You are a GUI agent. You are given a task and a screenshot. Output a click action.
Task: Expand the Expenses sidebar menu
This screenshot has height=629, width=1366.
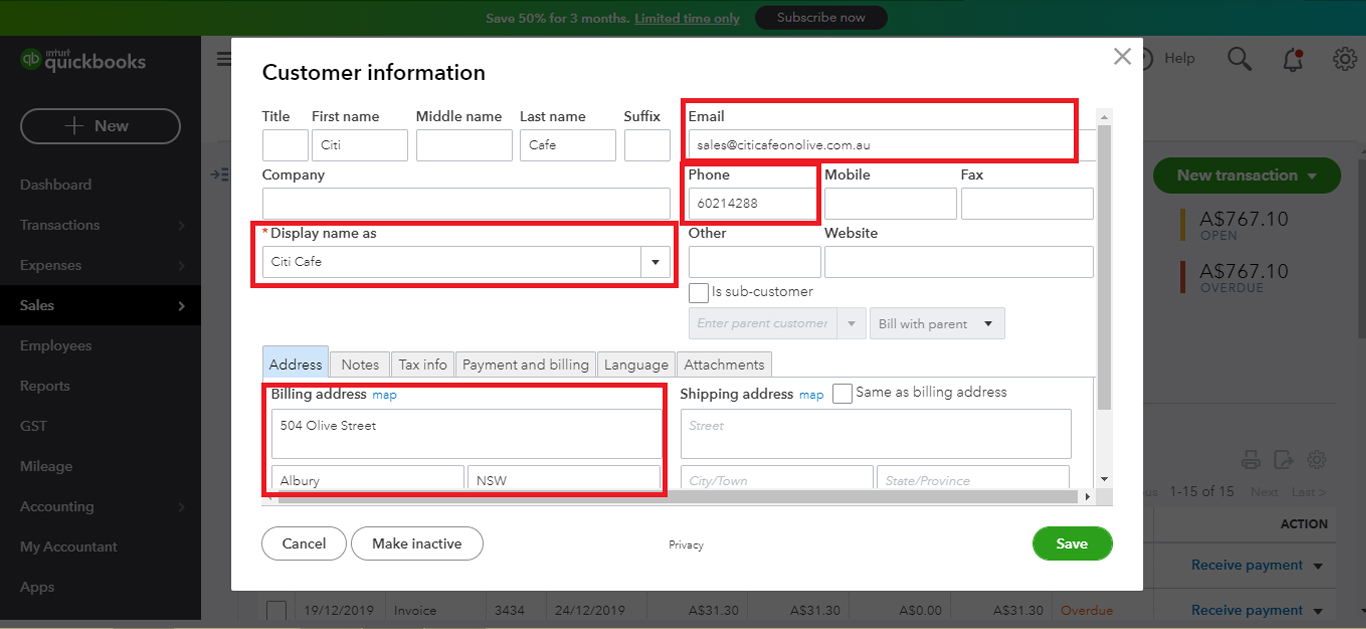(181, 266)
